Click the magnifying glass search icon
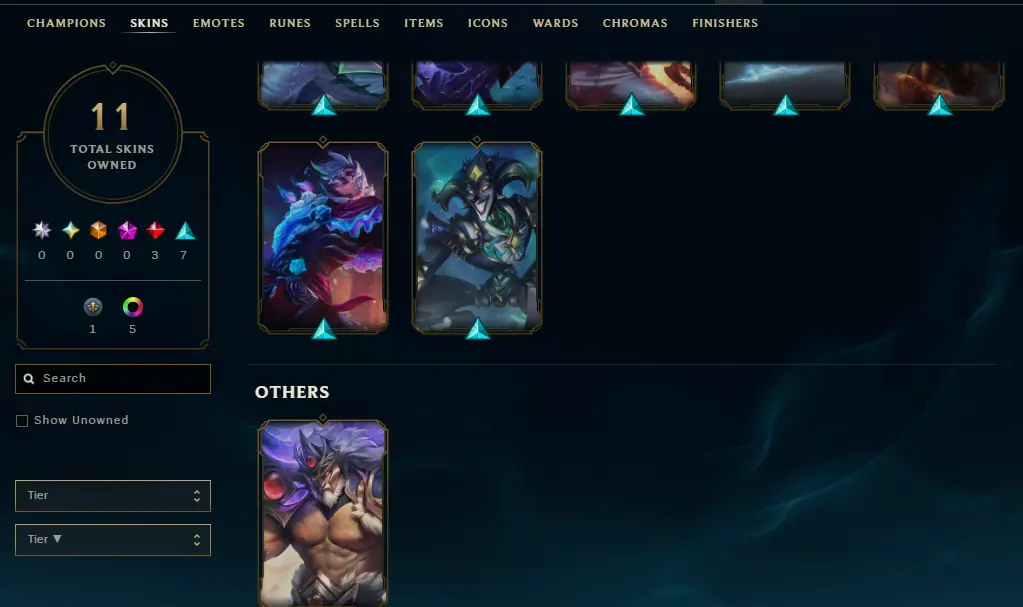The height and width of the screenshot is (607, 1023). tap(29, 379)
